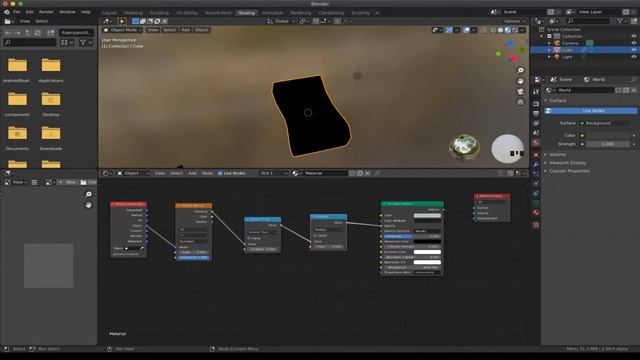
Task: Click World Color swatch field
Action: tap(608, 136)
